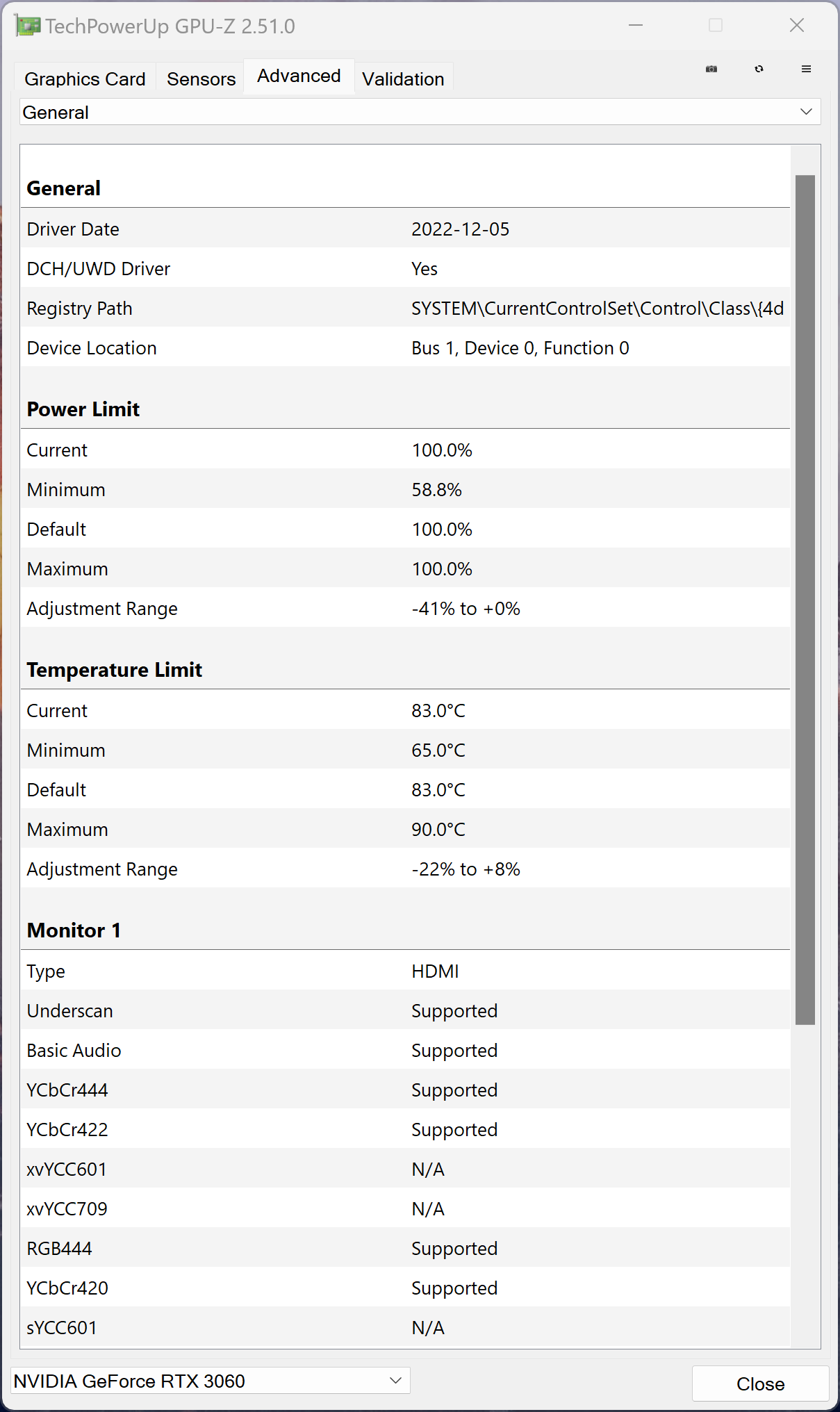The image size is (840, 1412).
Task: Click the Underscan row label
Action: (69, 1011)
